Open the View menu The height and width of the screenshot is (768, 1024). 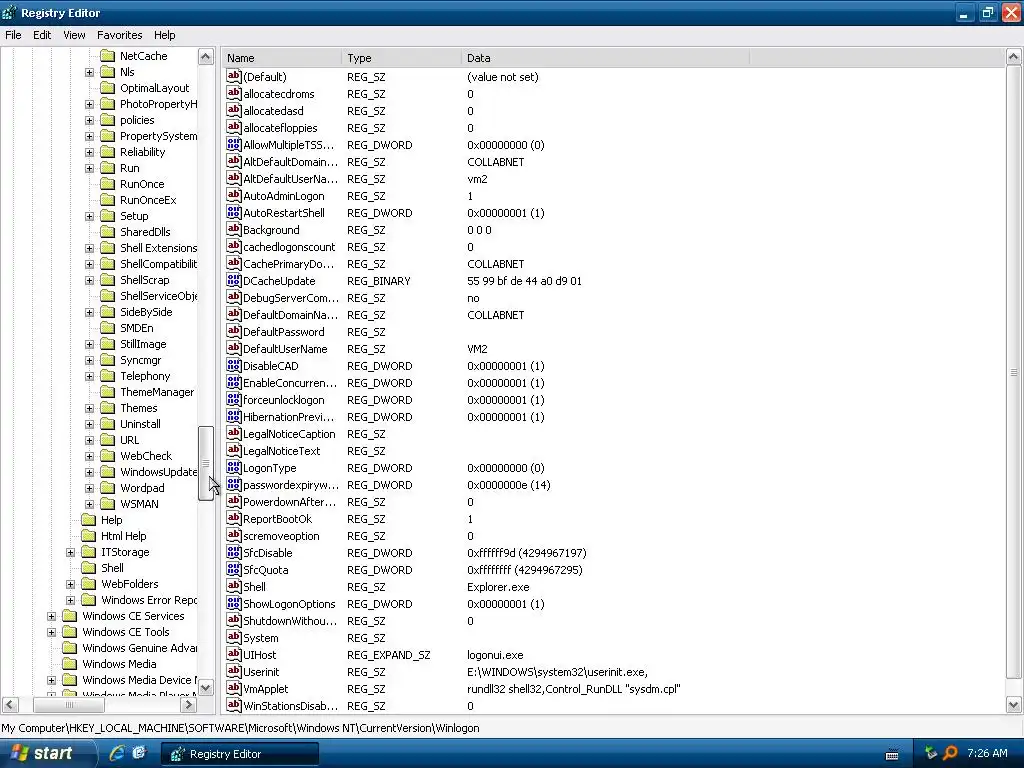click(74, 35)
